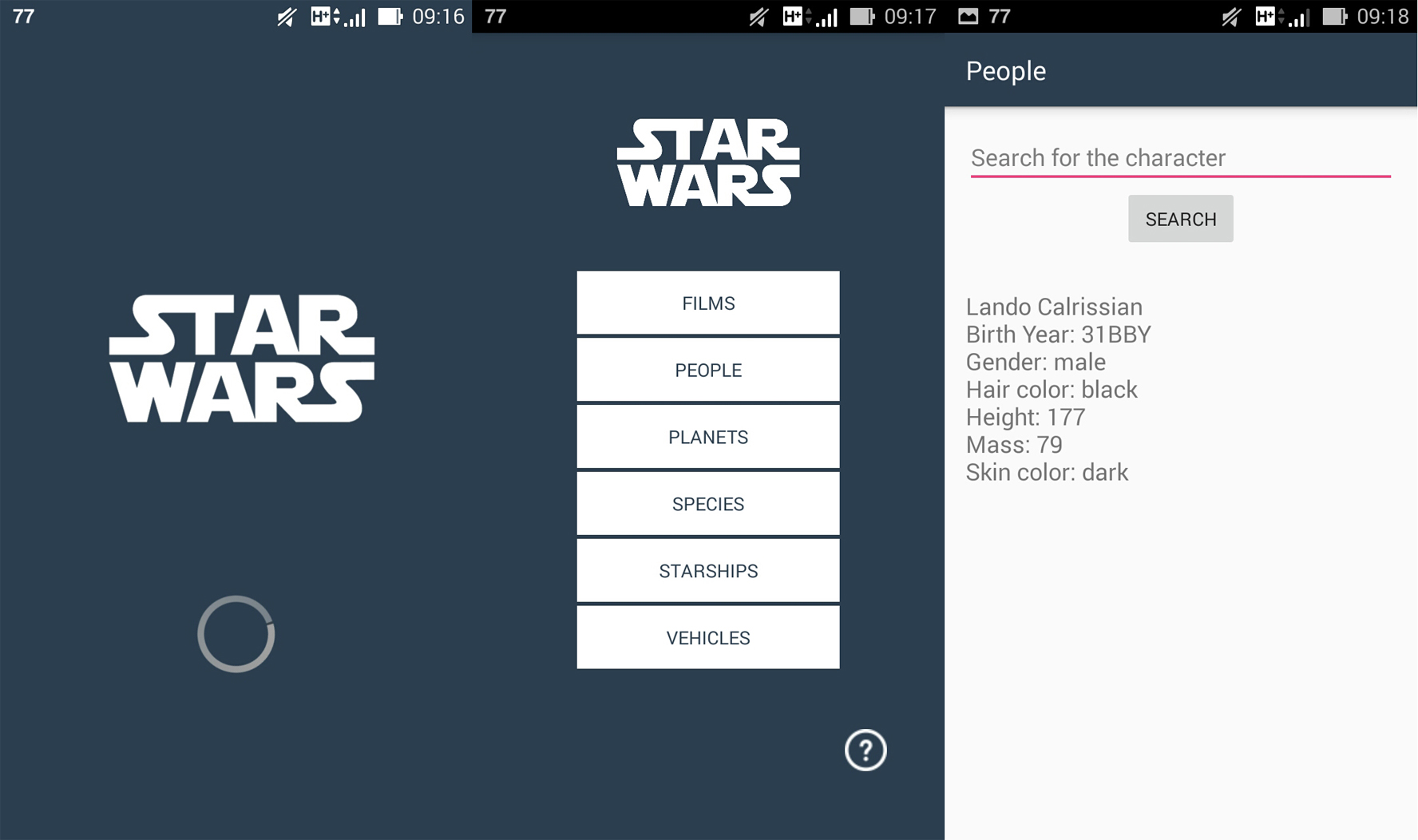Click the Star Wars logo on splash screen
1418x840 pixels.
242,359
